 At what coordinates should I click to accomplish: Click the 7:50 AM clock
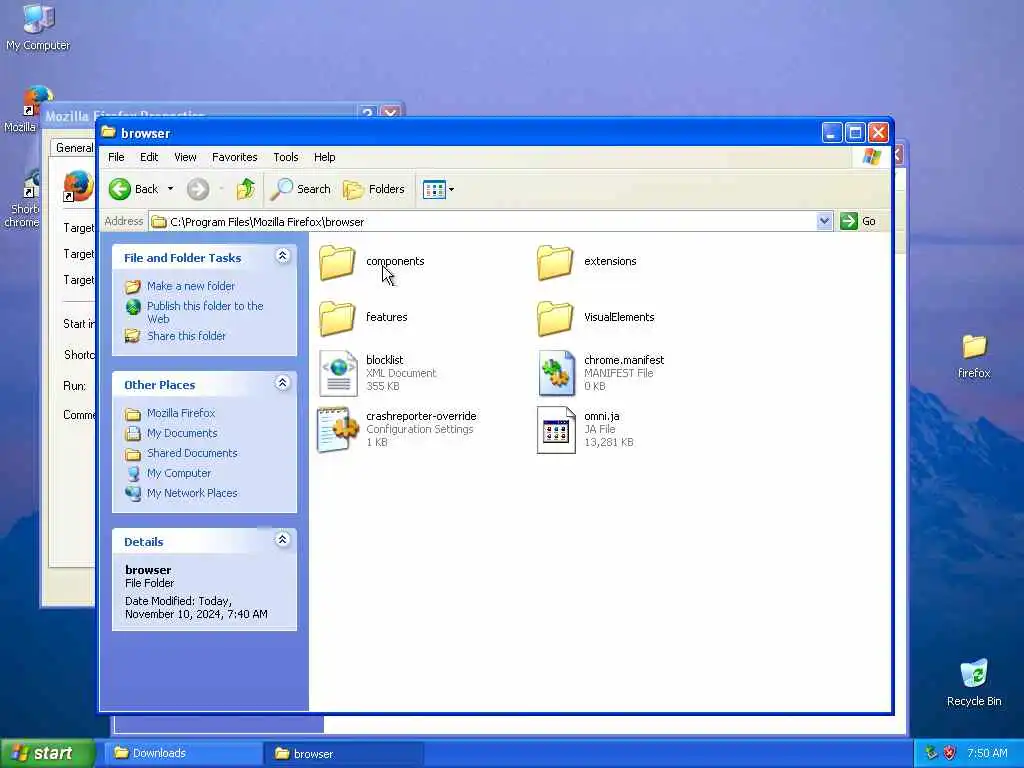tap(987, 754)
